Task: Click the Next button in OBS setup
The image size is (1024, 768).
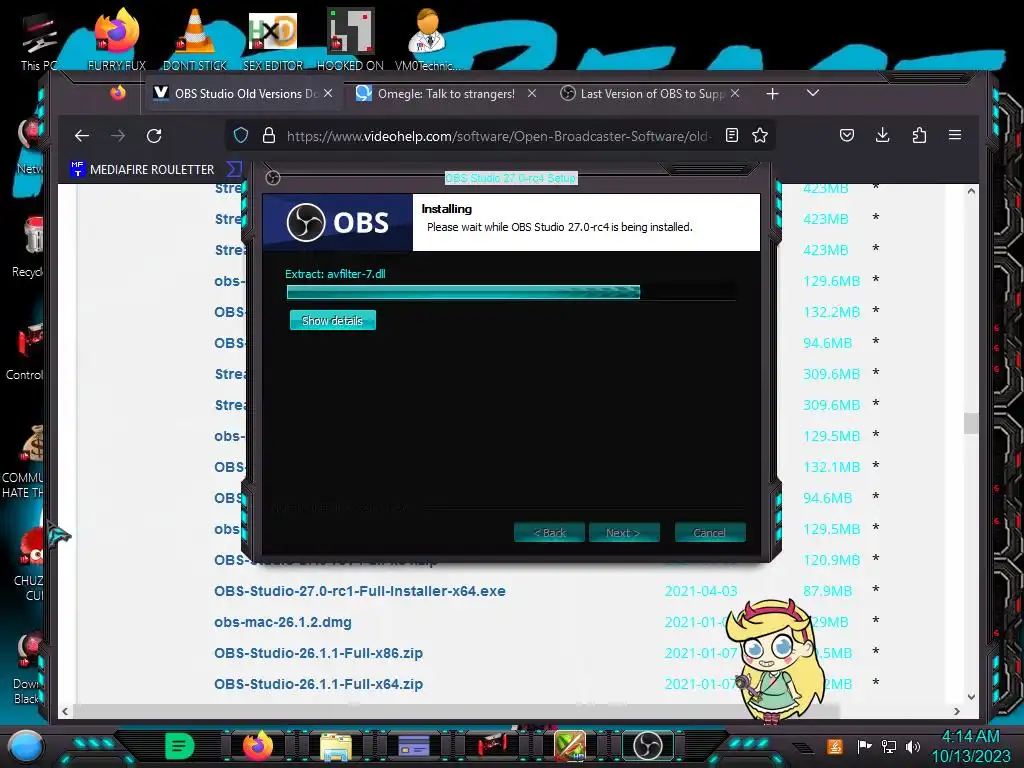Action: 624,532
